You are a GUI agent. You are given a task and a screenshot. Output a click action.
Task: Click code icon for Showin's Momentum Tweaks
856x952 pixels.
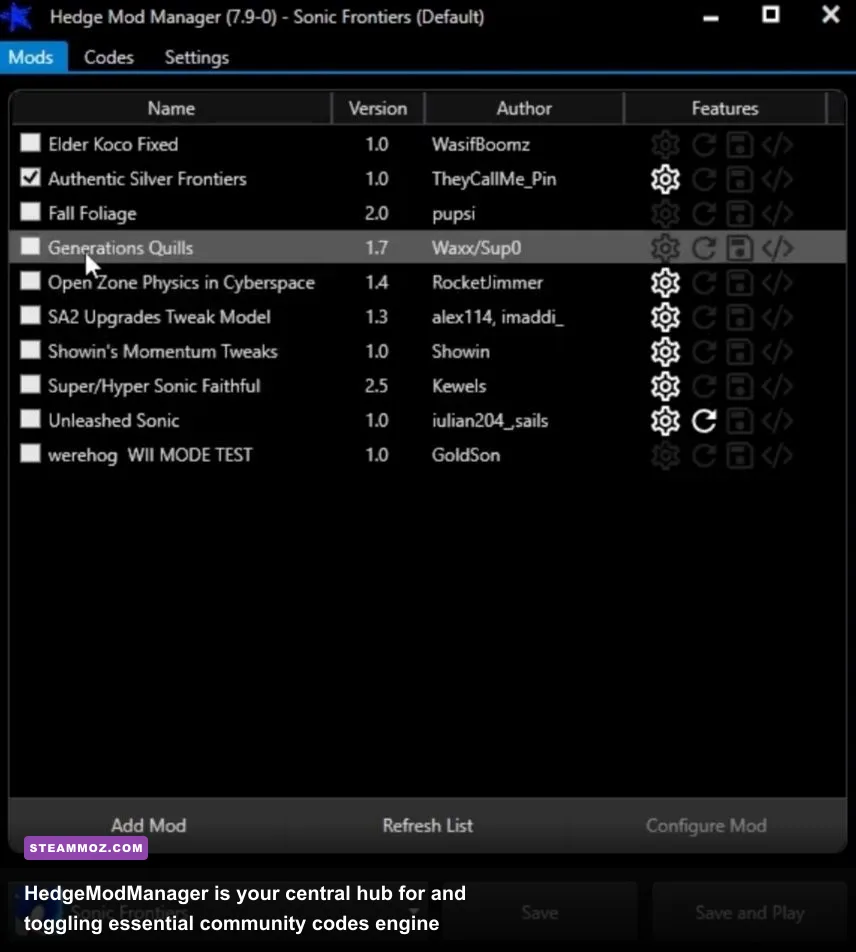[778, 352]
